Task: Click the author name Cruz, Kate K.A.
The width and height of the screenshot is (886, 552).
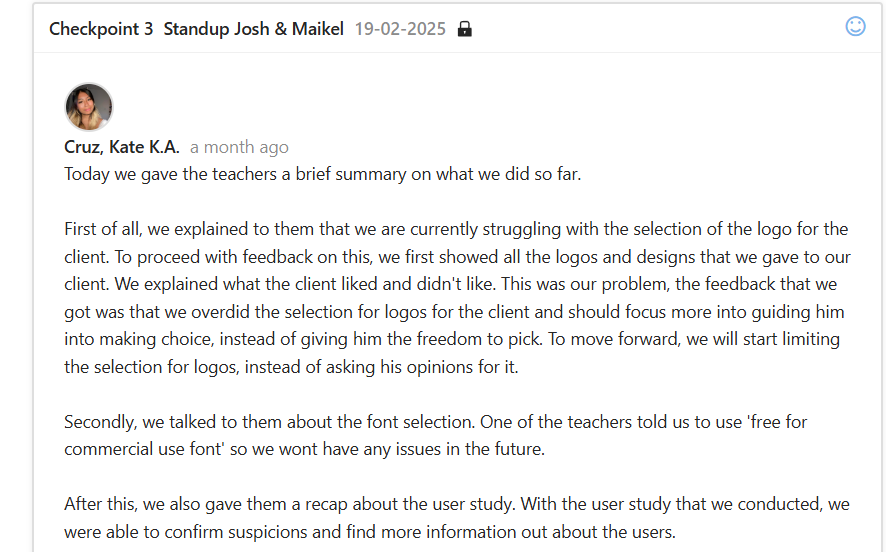Action: (122, 147)
